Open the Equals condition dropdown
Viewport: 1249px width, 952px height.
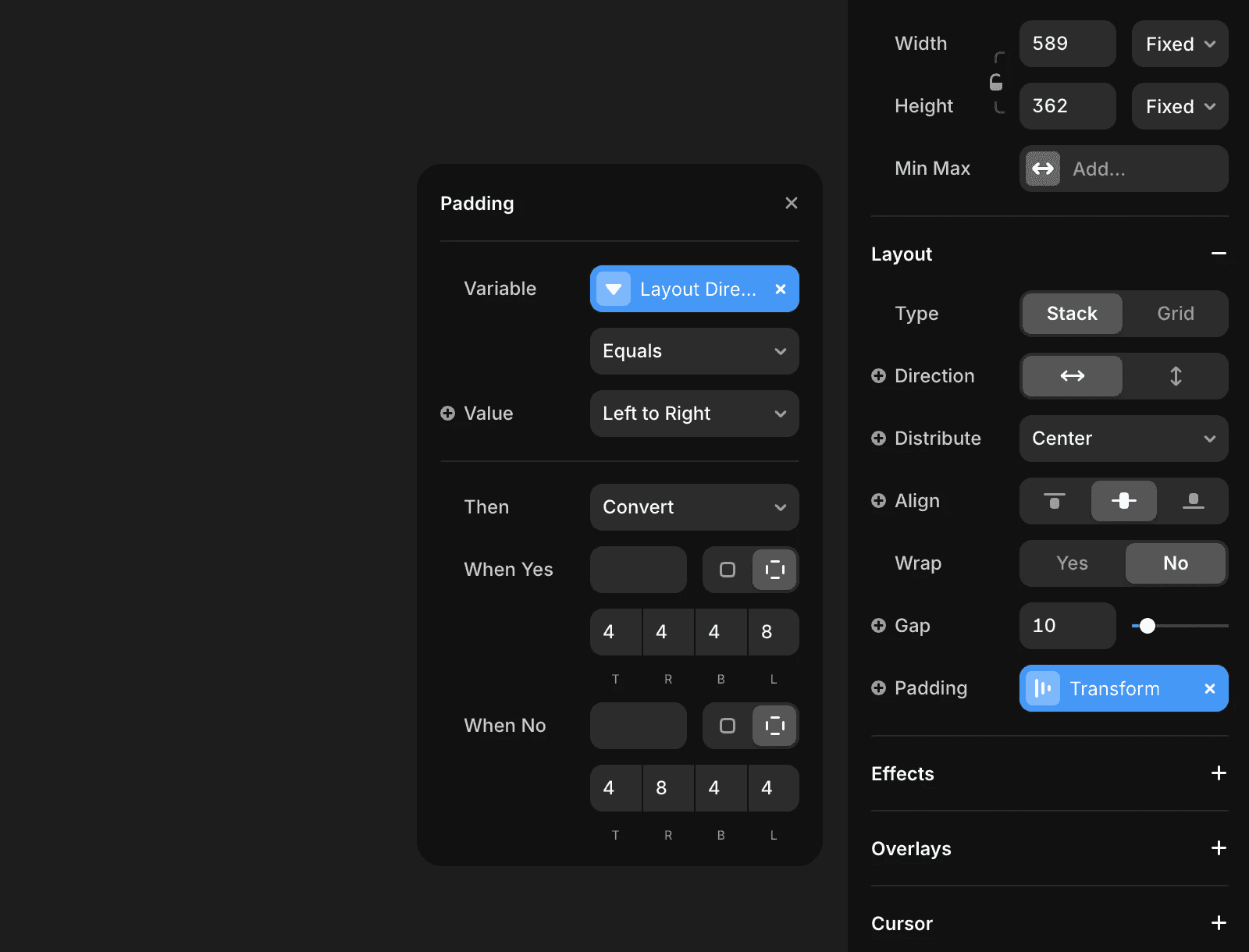(x=693, y=351)
